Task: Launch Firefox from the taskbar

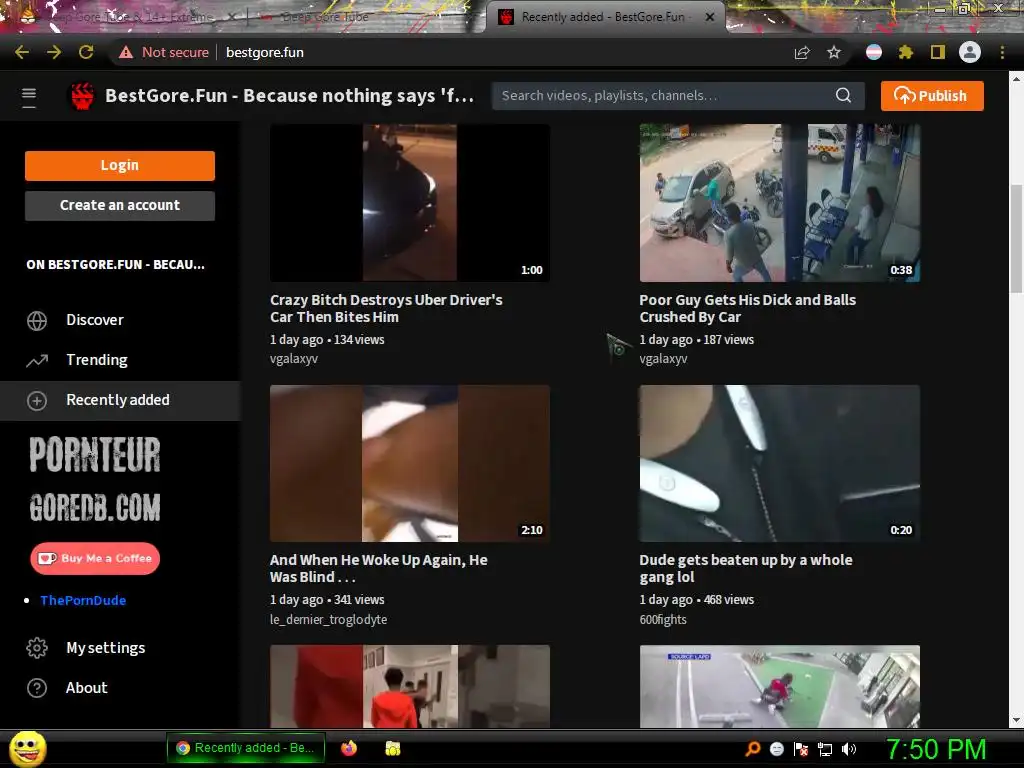Action: (349, 748)
